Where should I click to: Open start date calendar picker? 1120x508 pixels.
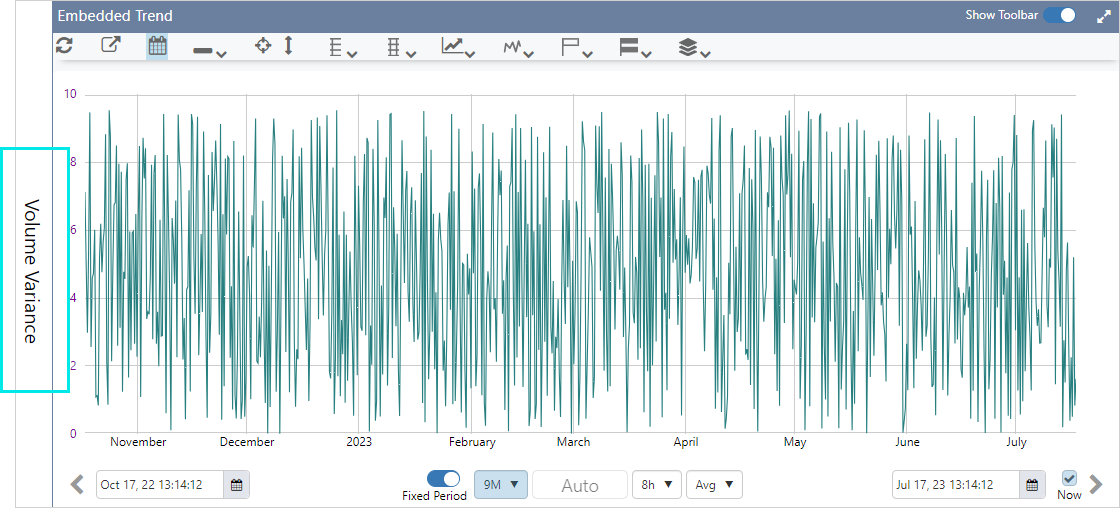(x=237, y=485)
